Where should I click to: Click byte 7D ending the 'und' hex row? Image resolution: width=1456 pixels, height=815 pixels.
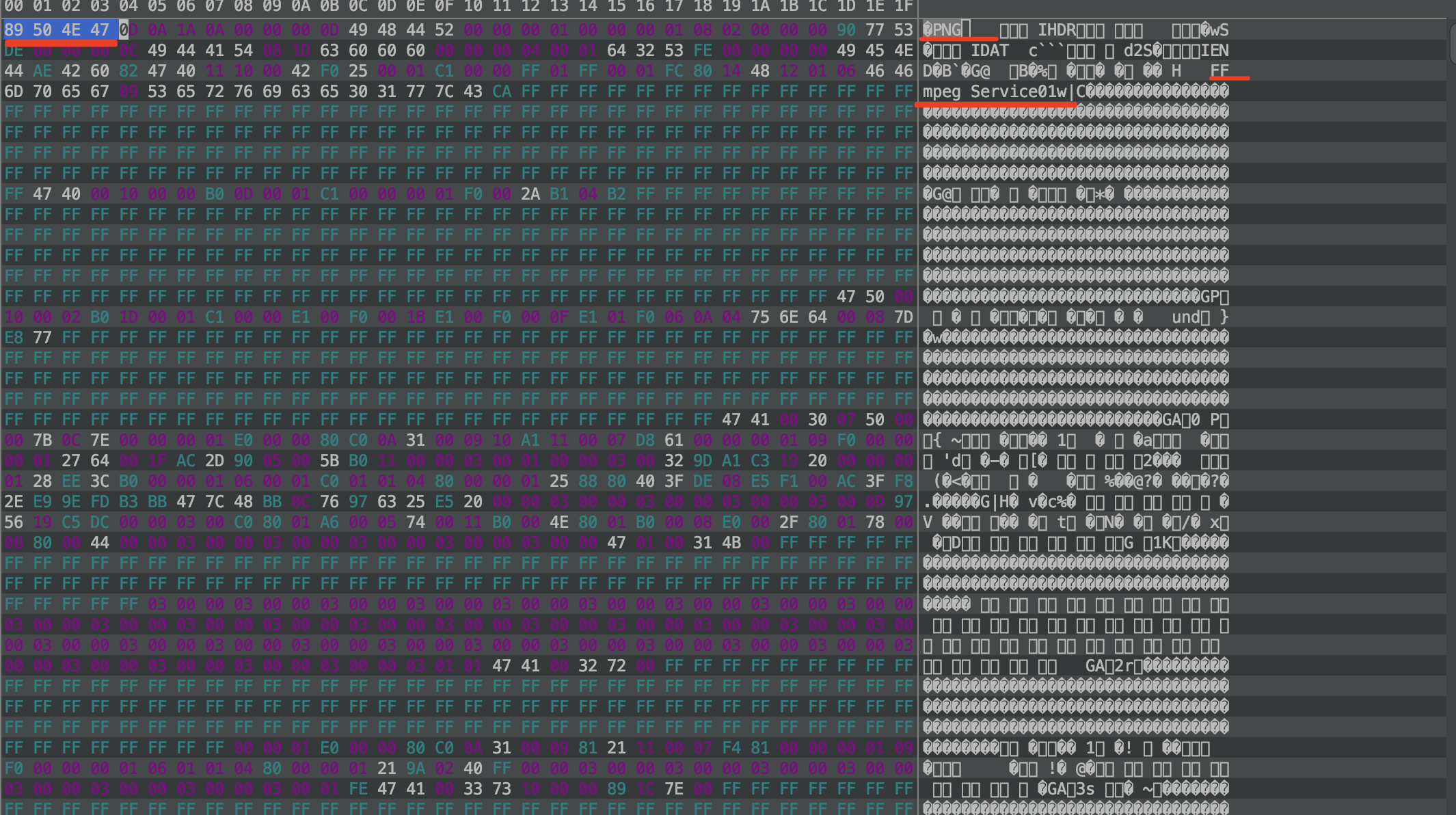(904, 317)
